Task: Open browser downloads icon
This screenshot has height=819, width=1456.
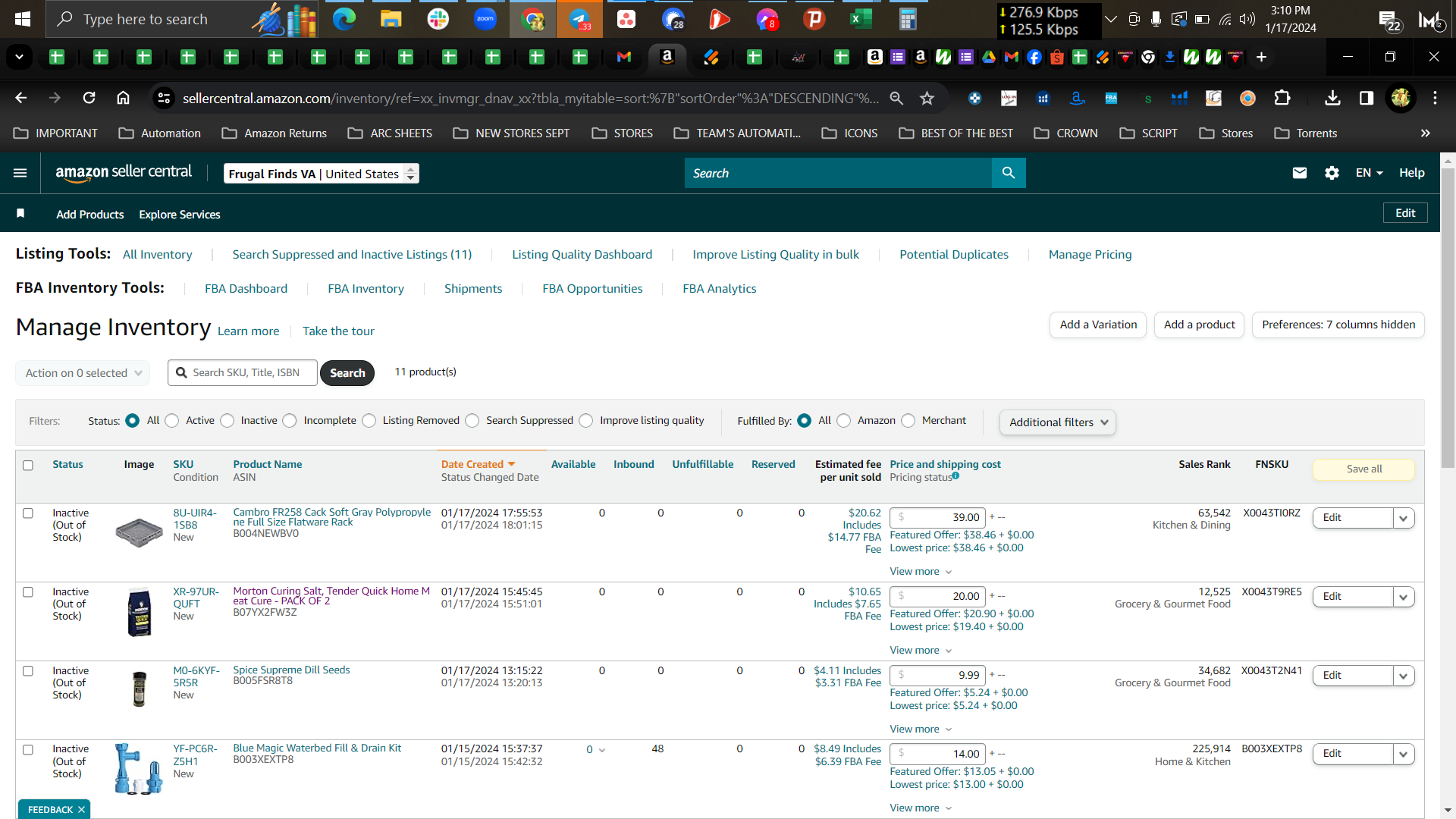Action: tap(1332, 98)
